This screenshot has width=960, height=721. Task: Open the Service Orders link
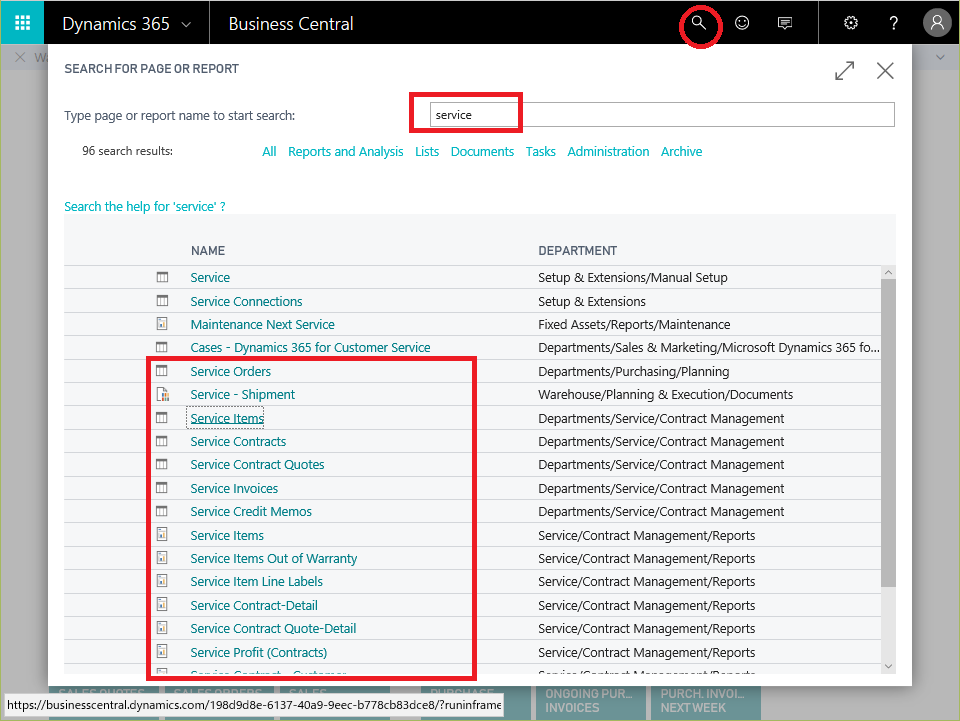coord(230,372)
